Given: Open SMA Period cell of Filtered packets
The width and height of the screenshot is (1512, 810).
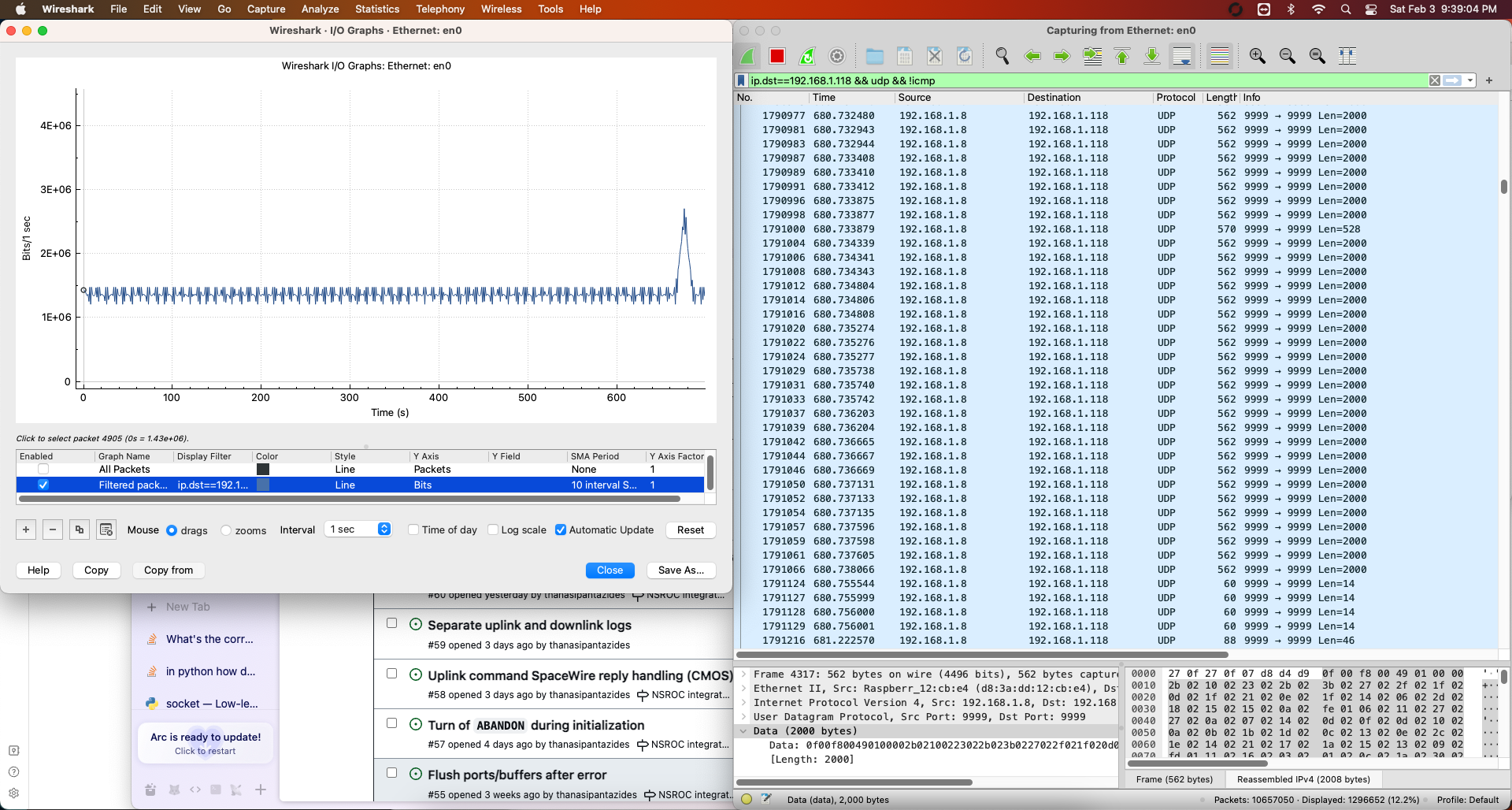Looking at the screenshot, I should [x=605, y=485].
